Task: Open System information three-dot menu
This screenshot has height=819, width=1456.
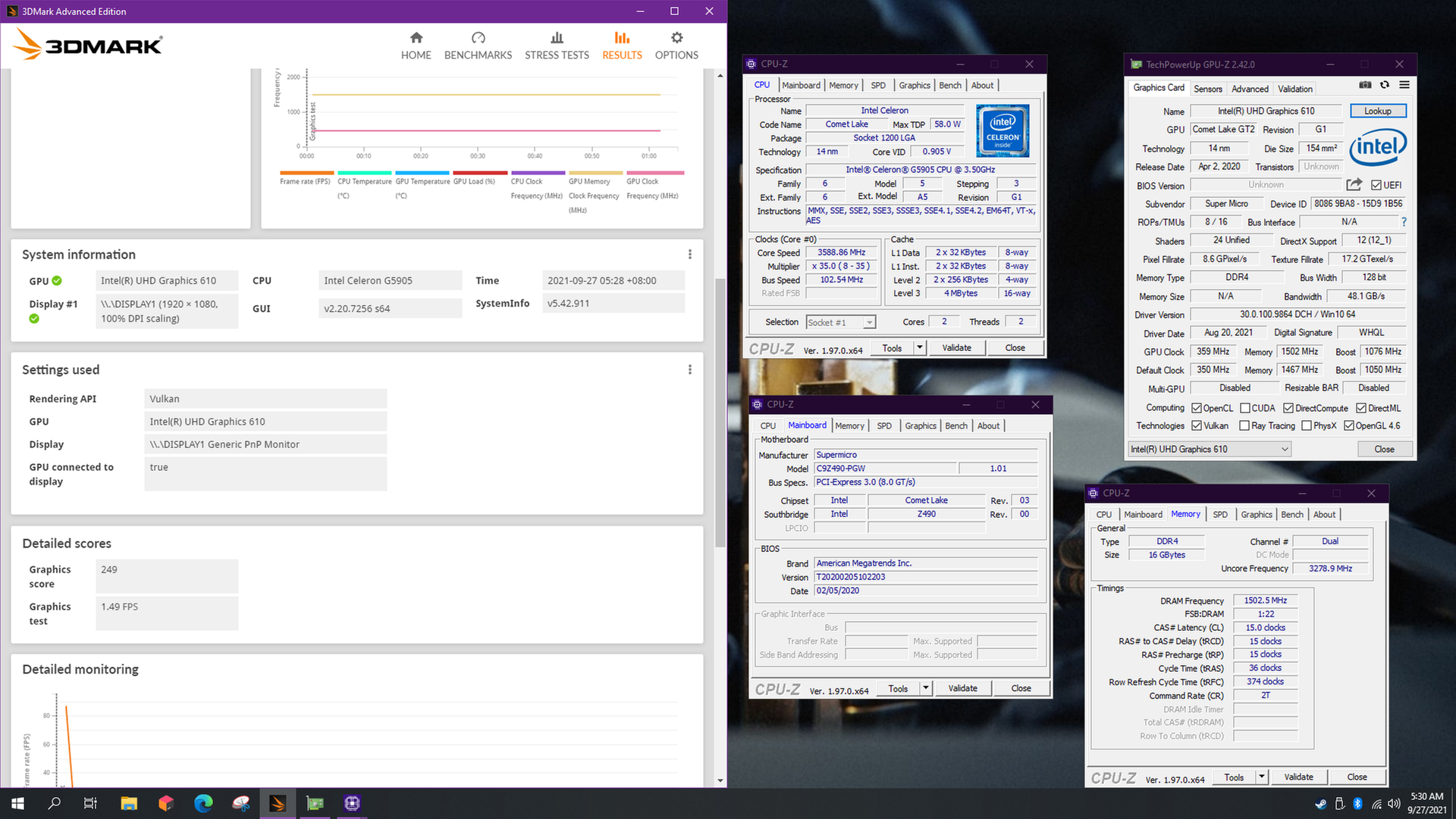Action: pos(689,255)
